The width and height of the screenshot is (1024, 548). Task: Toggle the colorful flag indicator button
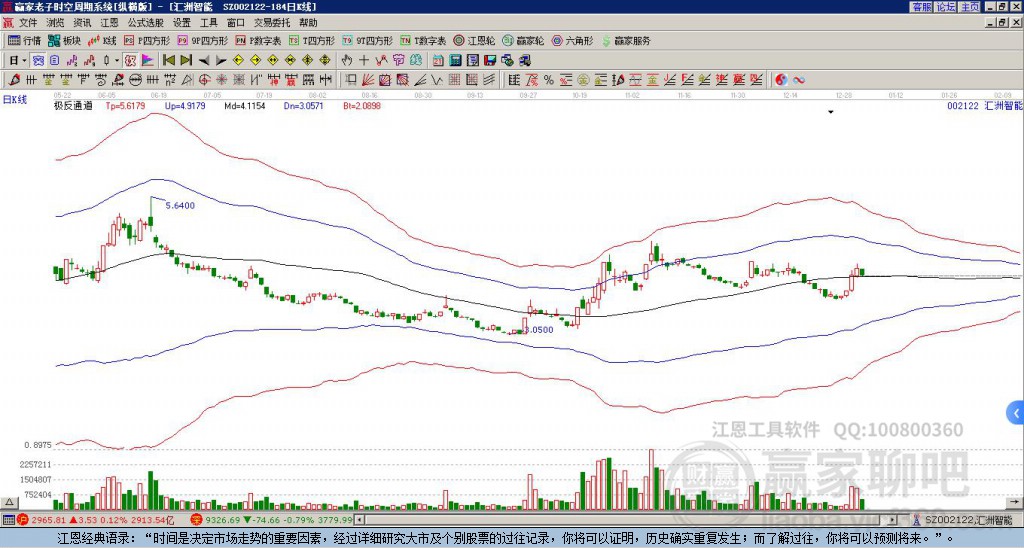pyautogui.click(x=148, y=61)
